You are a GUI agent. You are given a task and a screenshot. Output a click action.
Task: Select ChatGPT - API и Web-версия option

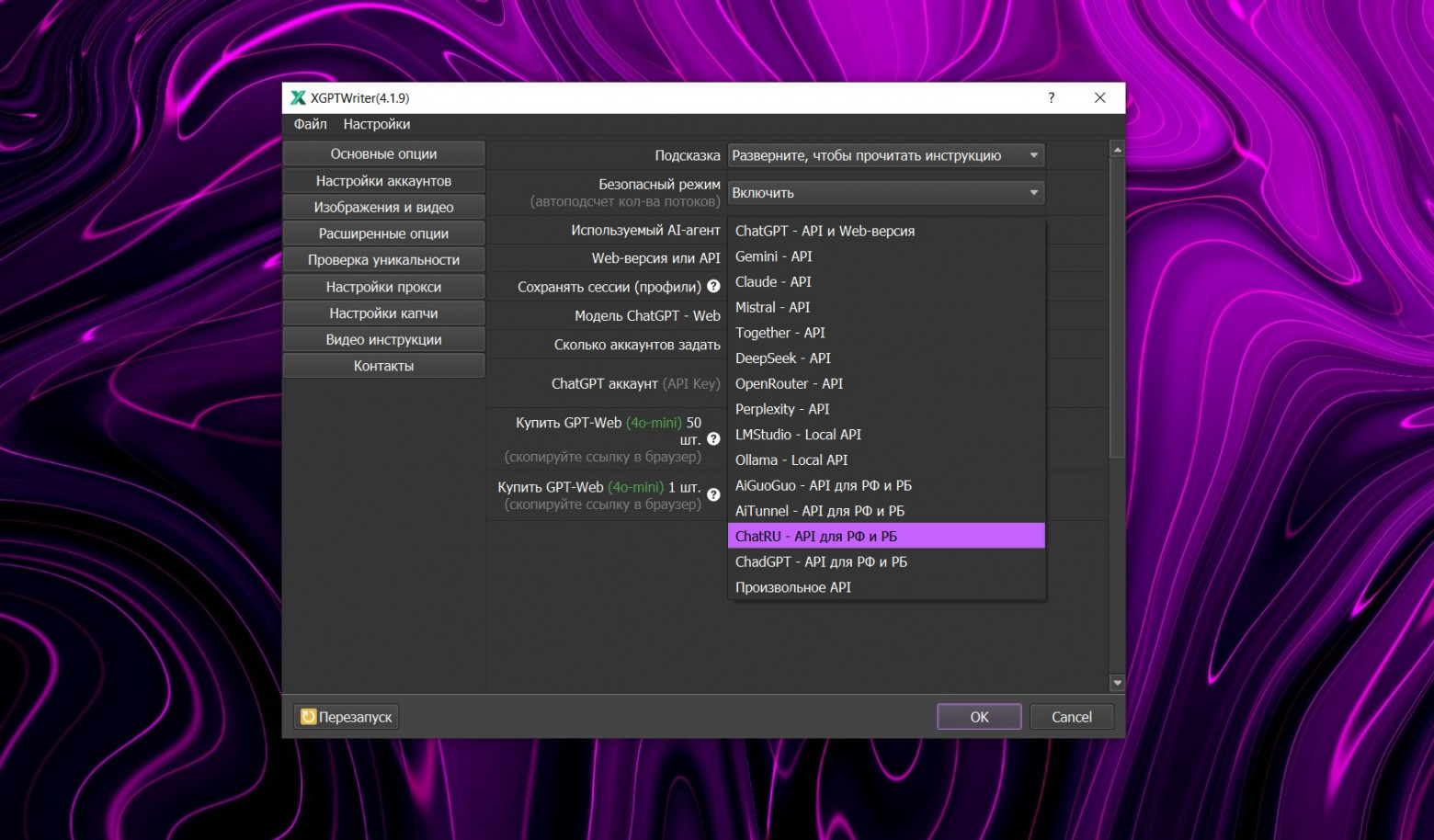[x=886, y=232]
